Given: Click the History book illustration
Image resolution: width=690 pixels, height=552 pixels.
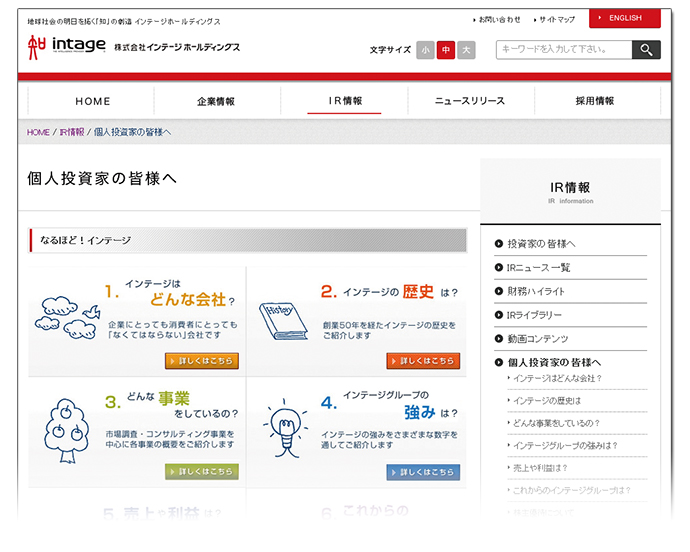Looking at the screenshot, I should (x=283, y=321).
